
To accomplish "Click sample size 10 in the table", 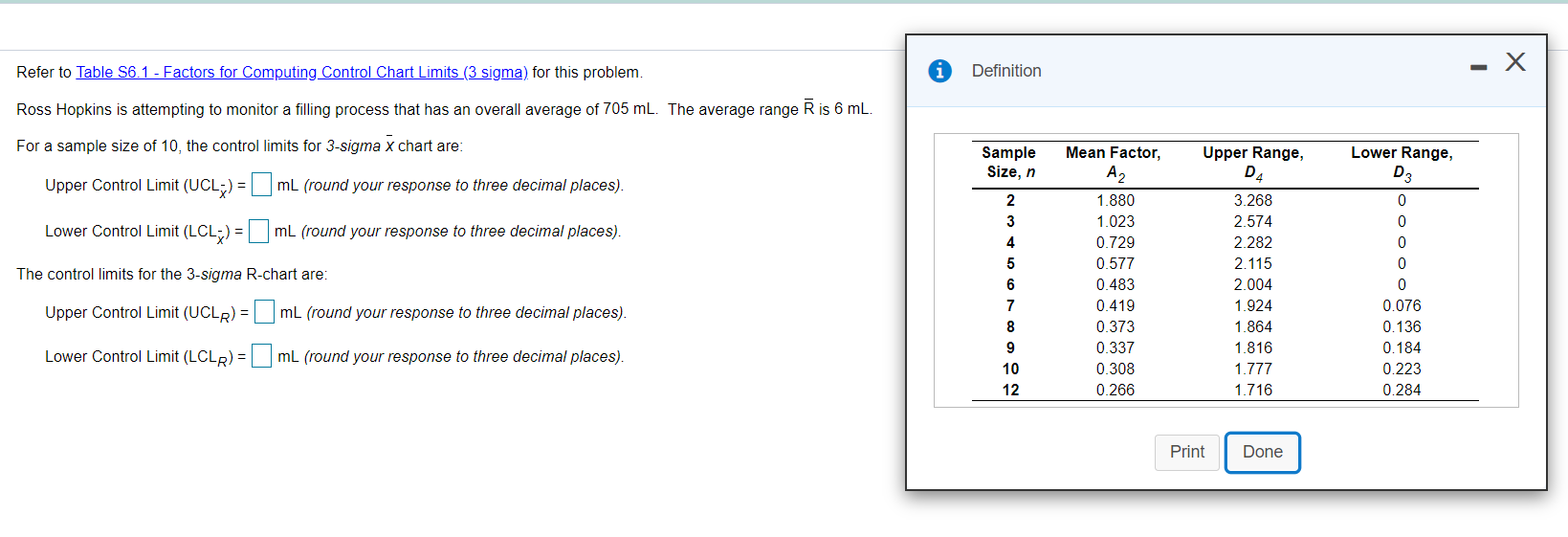I will point(1010,369).
